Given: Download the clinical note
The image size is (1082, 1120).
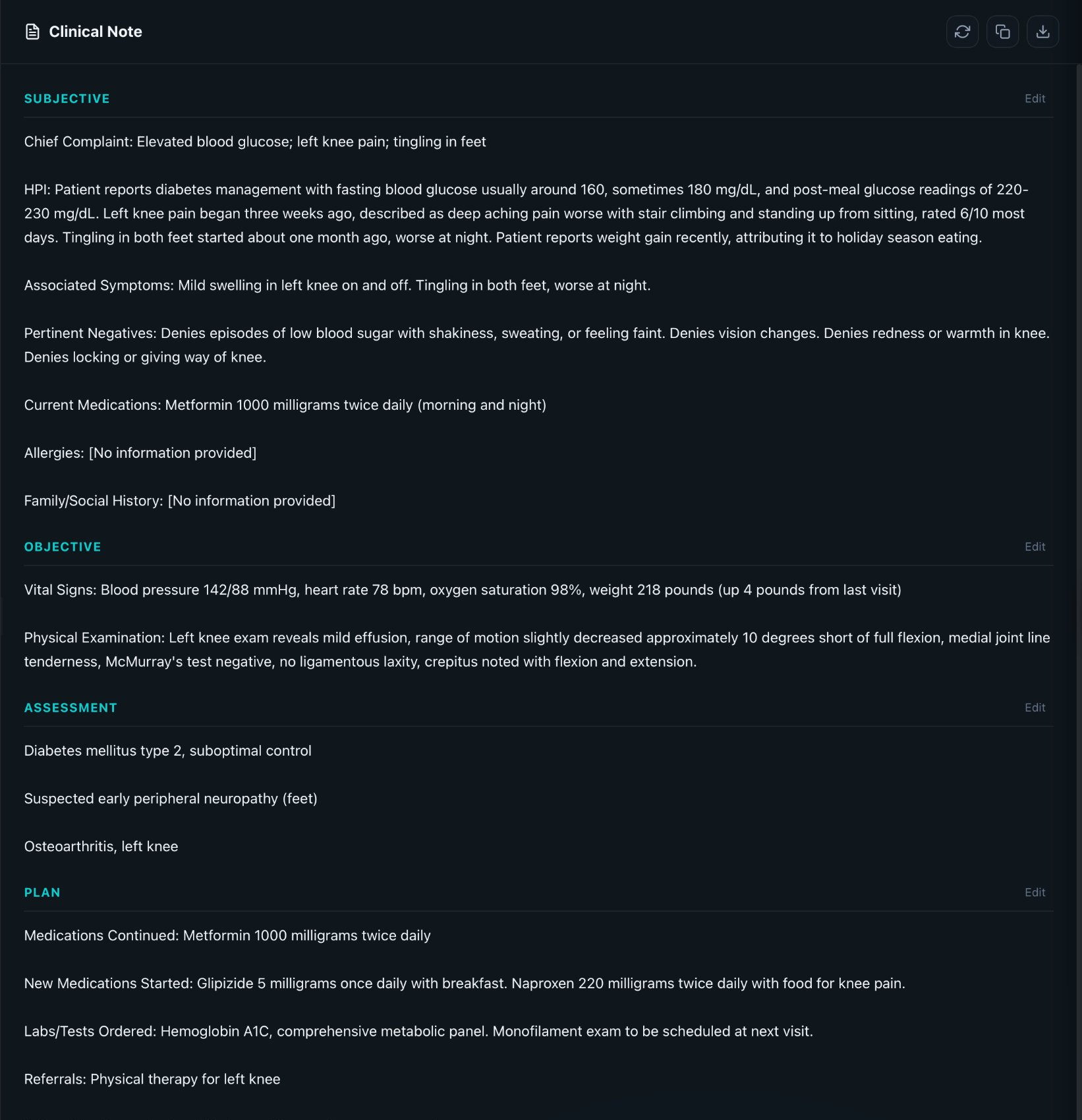Looking at the screenshot, I should click(1043, 31).
